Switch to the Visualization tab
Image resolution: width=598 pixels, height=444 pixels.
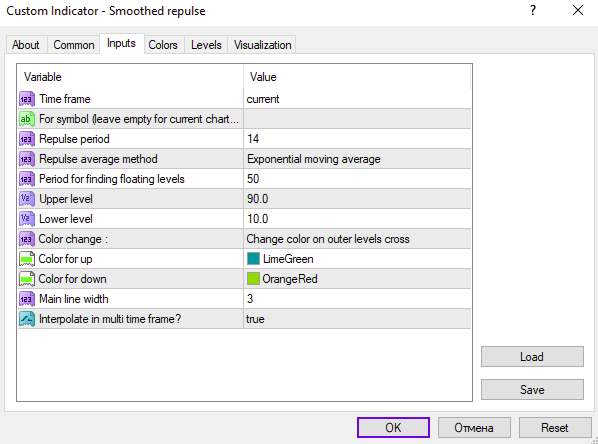pyautogui.click(x=262, y=45)
